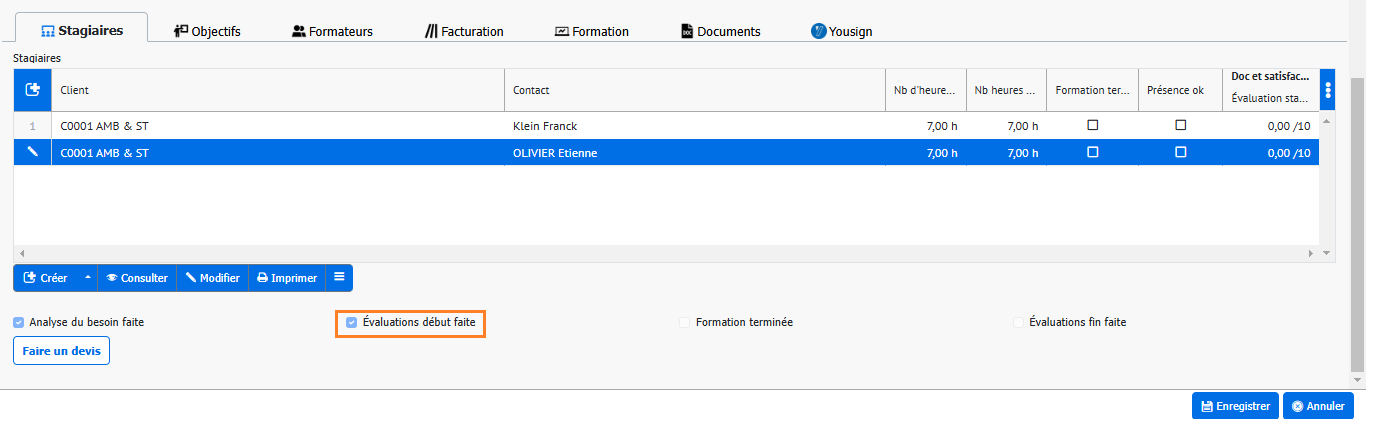
Task: Uncheck Évaluations début faite checkbox
Action: pos(351,323)
